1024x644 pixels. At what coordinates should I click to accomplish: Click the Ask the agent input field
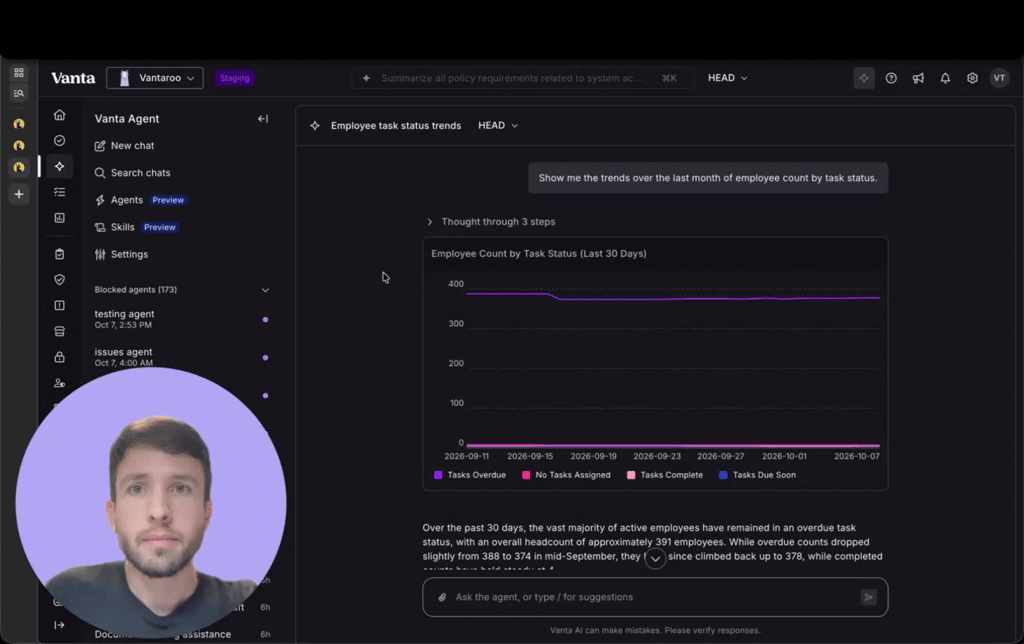click(655, 597)
